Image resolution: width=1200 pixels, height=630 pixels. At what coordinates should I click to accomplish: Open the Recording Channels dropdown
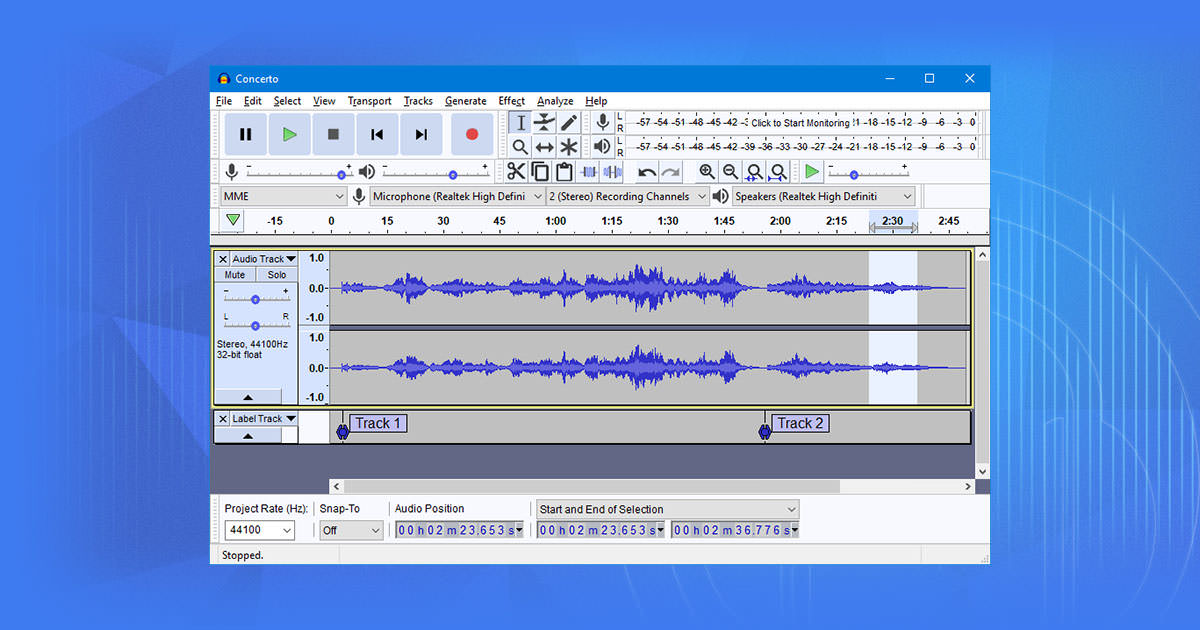point(627,197)
